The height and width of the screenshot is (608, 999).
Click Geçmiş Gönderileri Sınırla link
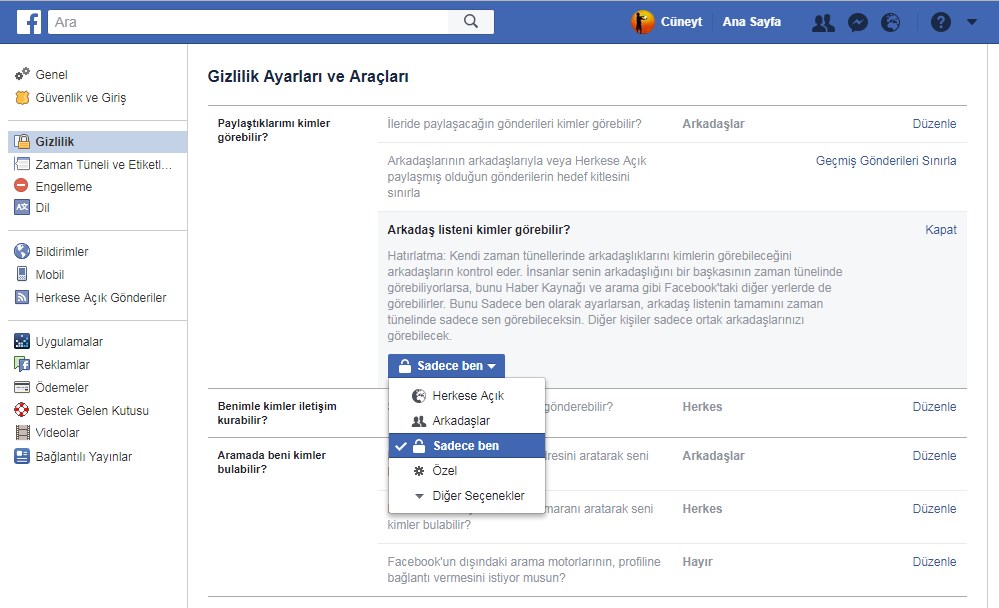(885, 161)
